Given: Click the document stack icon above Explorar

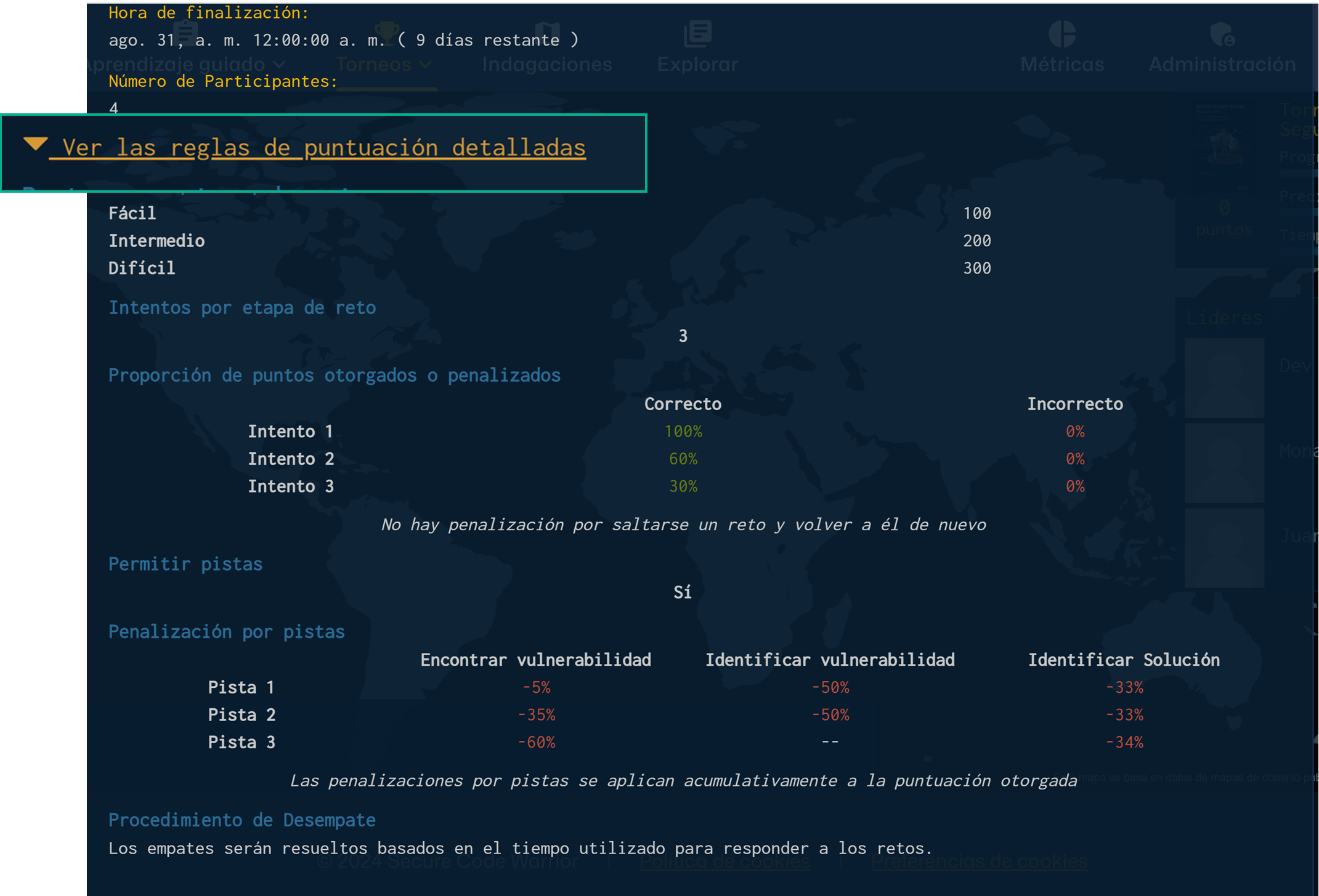Looking at the screenshot, I should tap(697, 33).
